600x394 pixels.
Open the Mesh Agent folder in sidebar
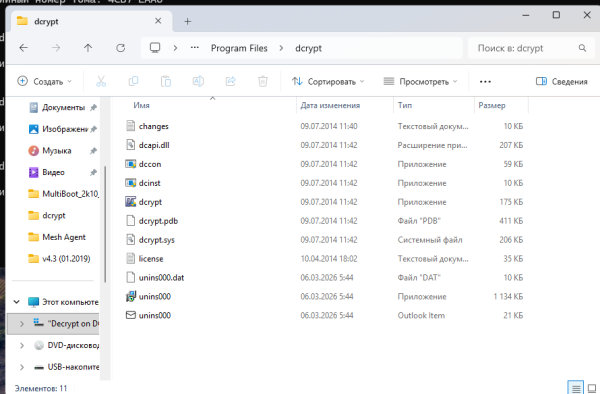coord(57,237)
